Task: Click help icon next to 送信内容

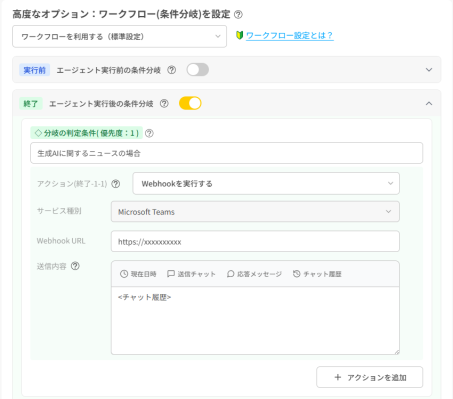Action: (x=75, y=266)
